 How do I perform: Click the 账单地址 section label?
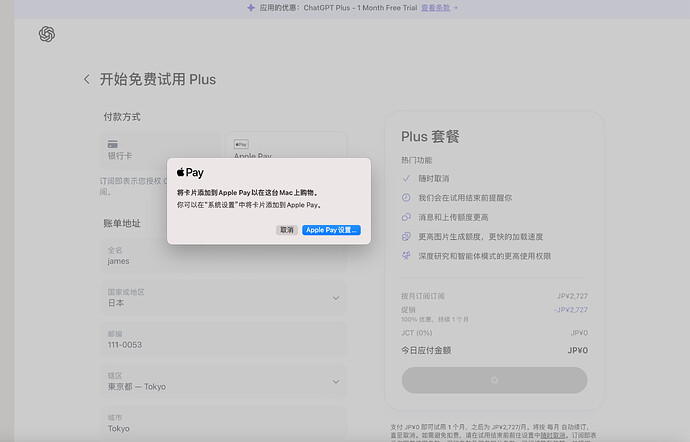[x=122, y=223]
